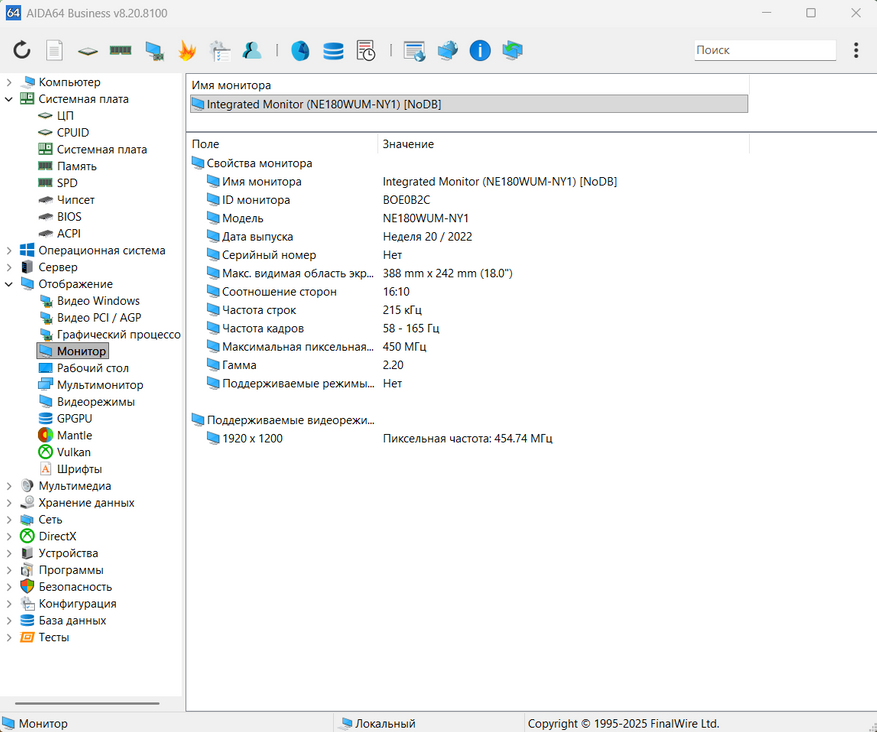
Task: Click the sidebar horizontal scrollbar
Action: pos(87,703)
